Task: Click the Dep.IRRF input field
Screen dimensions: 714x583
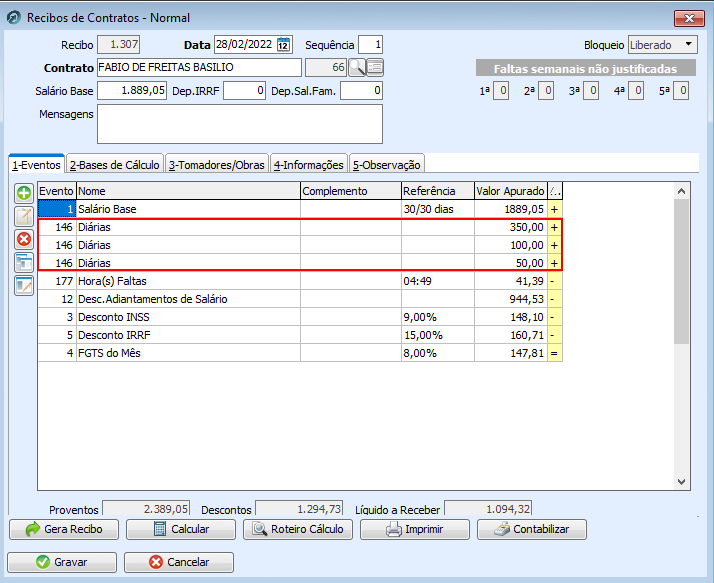Action: pyautogui.click(x=244, y=91)
